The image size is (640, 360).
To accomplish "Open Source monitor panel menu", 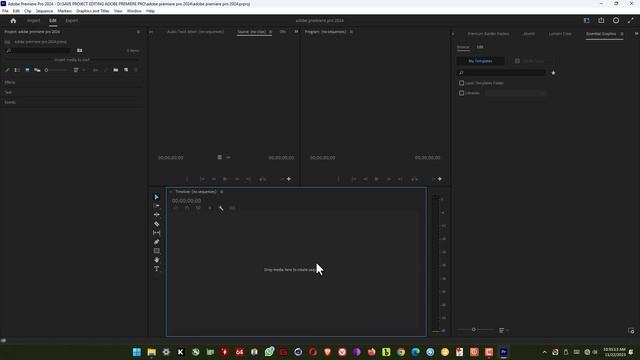I will pos(270,32).
